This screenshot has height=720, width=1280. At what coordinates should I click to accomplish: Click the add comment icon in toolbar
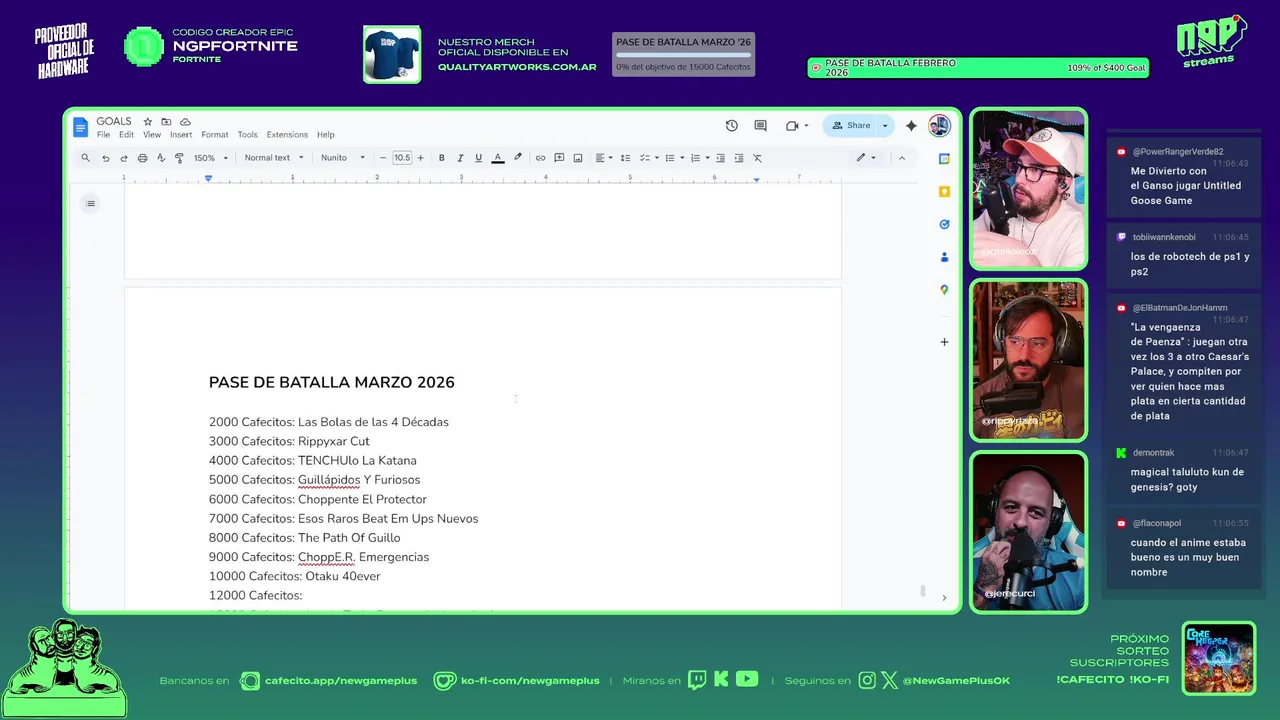[559, 158]
